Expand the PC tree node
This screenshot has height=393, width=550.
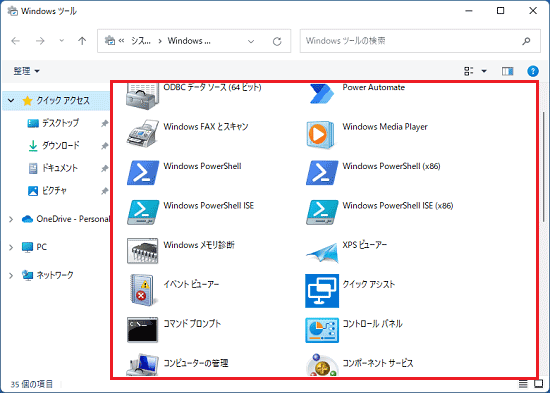pos(11,247)
